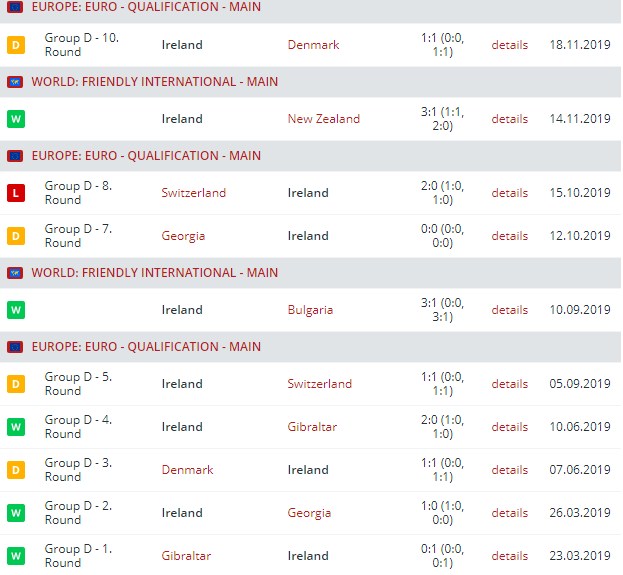
Task: Click the Gibraltar team link in Round 4
Action: (x=312, y=427)
